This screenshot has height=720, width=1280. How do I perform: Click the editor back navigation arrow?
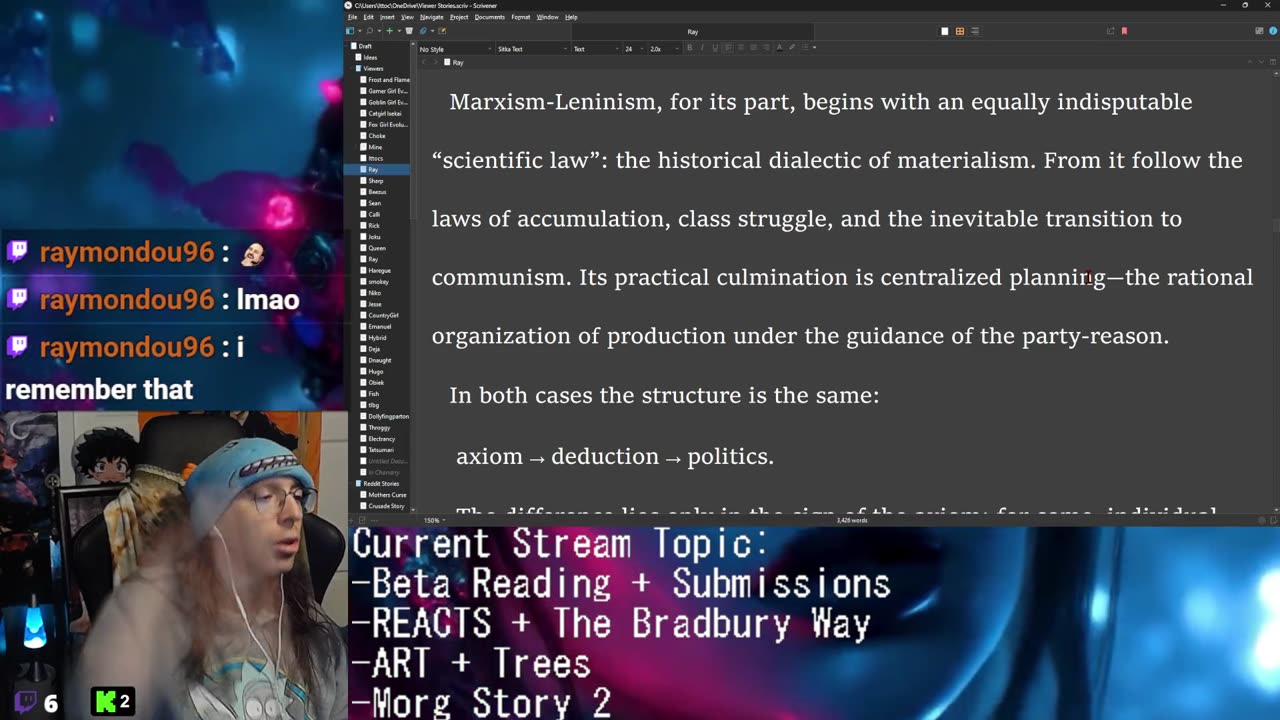coord(423,62)
